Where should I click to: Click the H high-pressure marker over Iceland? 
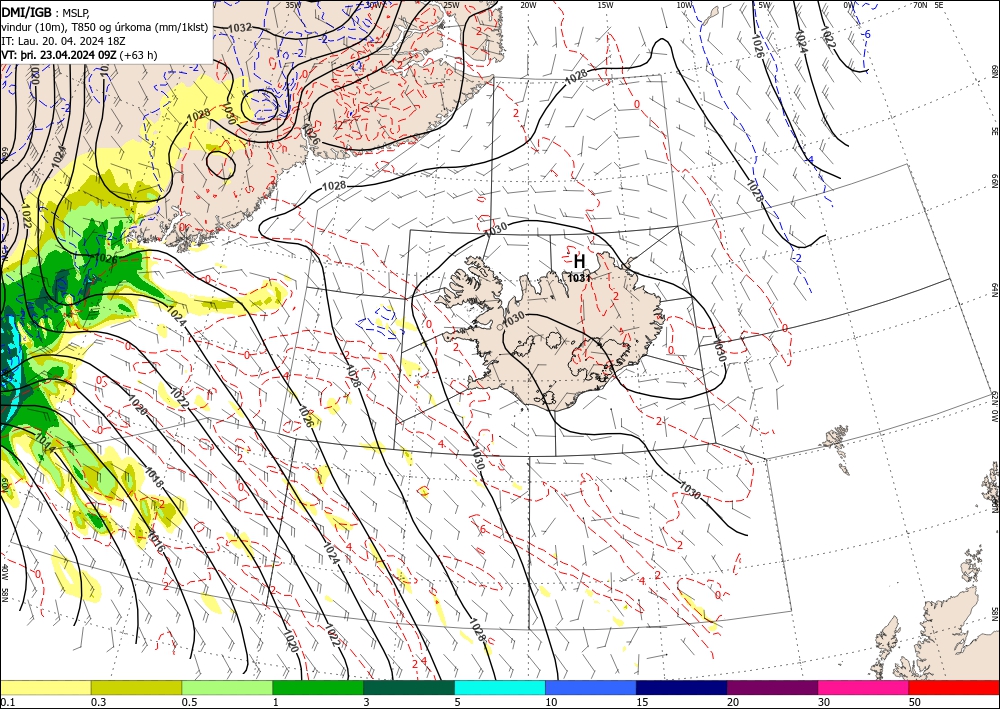point(579,261)
